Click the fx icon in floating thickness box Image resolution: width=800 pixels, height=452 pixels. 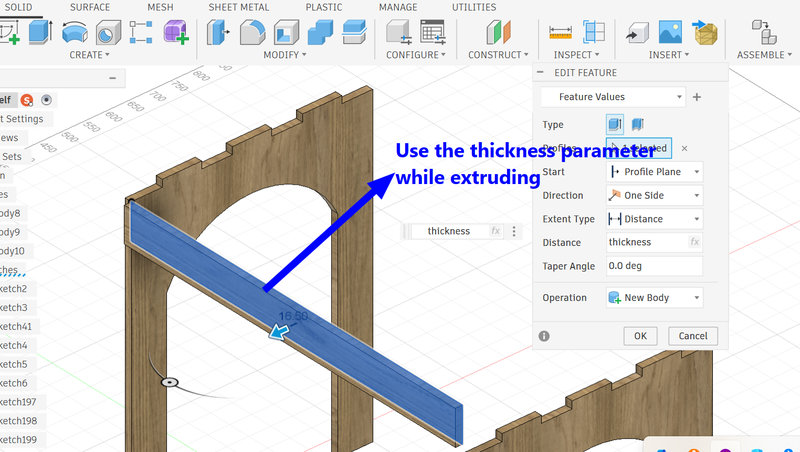[x=495, y=231]
